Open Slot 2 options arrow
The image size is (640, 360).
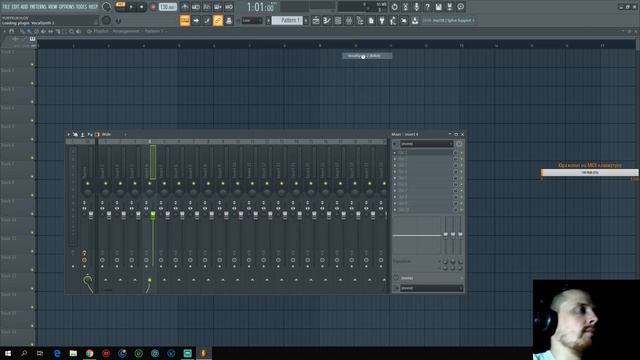(x=395, y=159)
